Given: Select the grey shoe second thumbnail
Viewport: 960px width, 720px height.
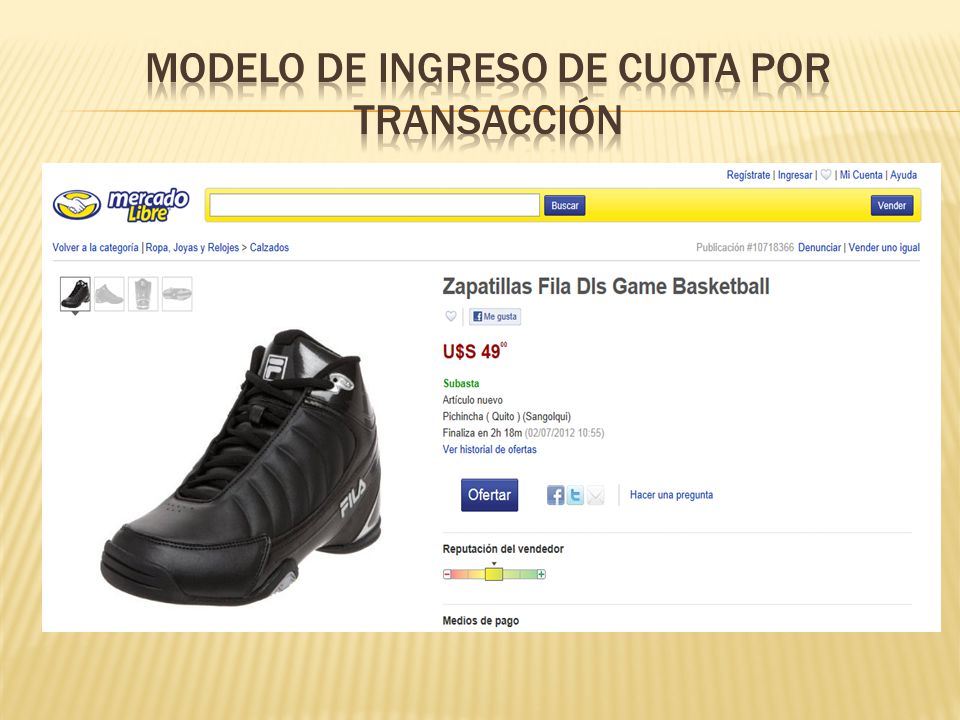Looking at the screenshot, I should pos(109,294).
